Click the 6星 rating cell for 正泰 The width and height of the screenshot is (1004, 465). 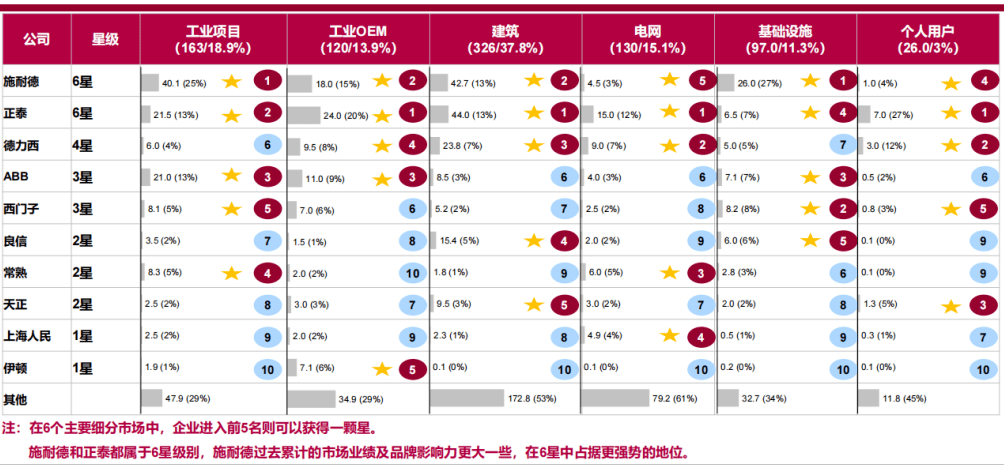click(x=82, y=114)
